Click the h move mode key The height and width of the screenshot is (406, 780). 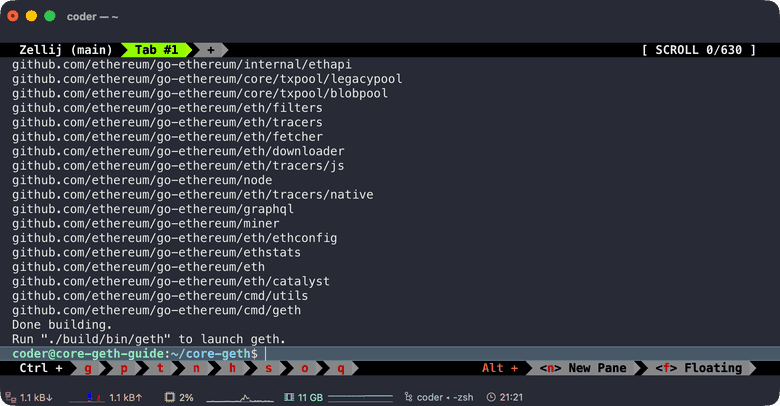tap(232, 368)
